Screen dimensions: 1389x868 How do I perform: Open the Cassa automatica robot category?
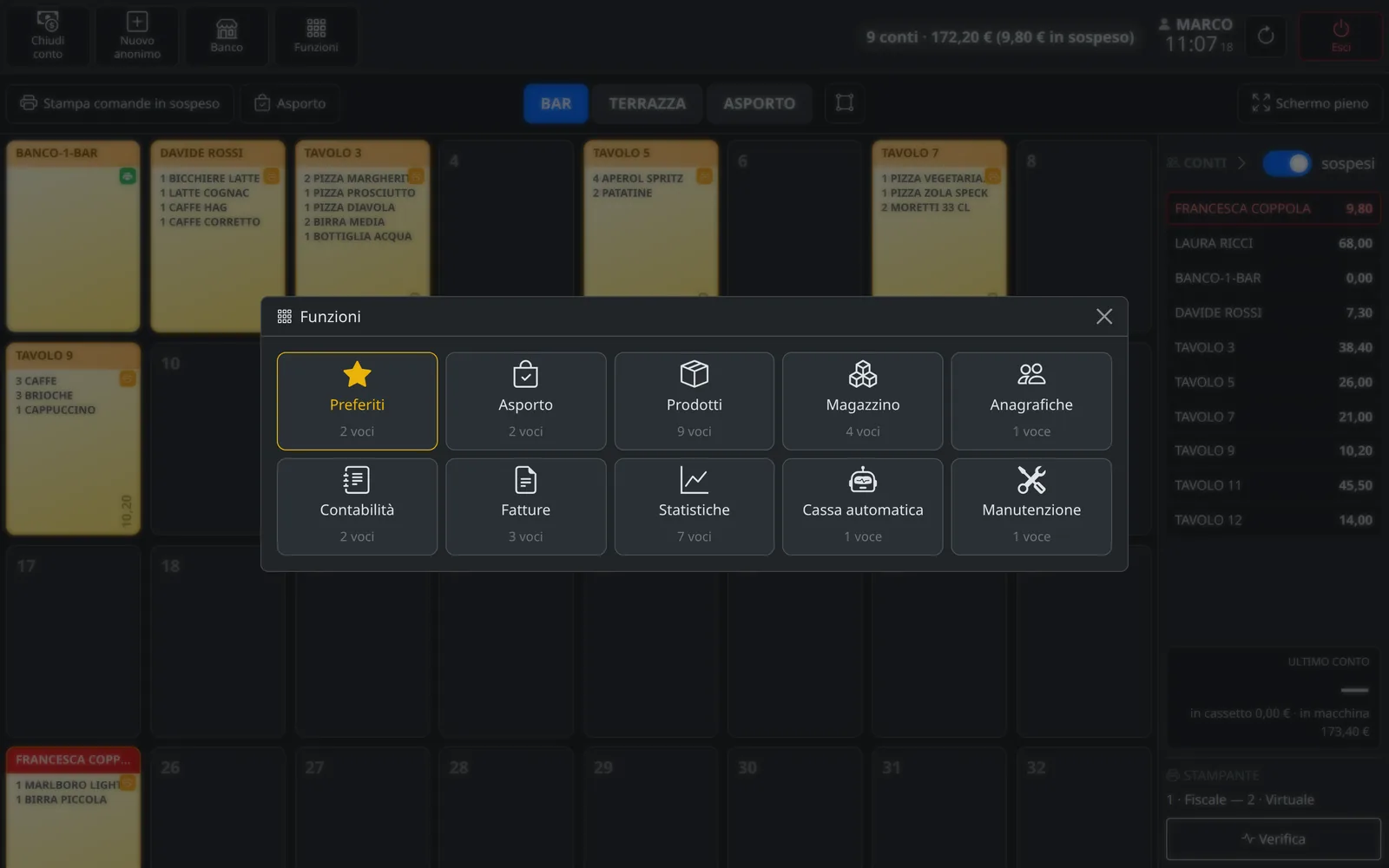coord(862,507)
